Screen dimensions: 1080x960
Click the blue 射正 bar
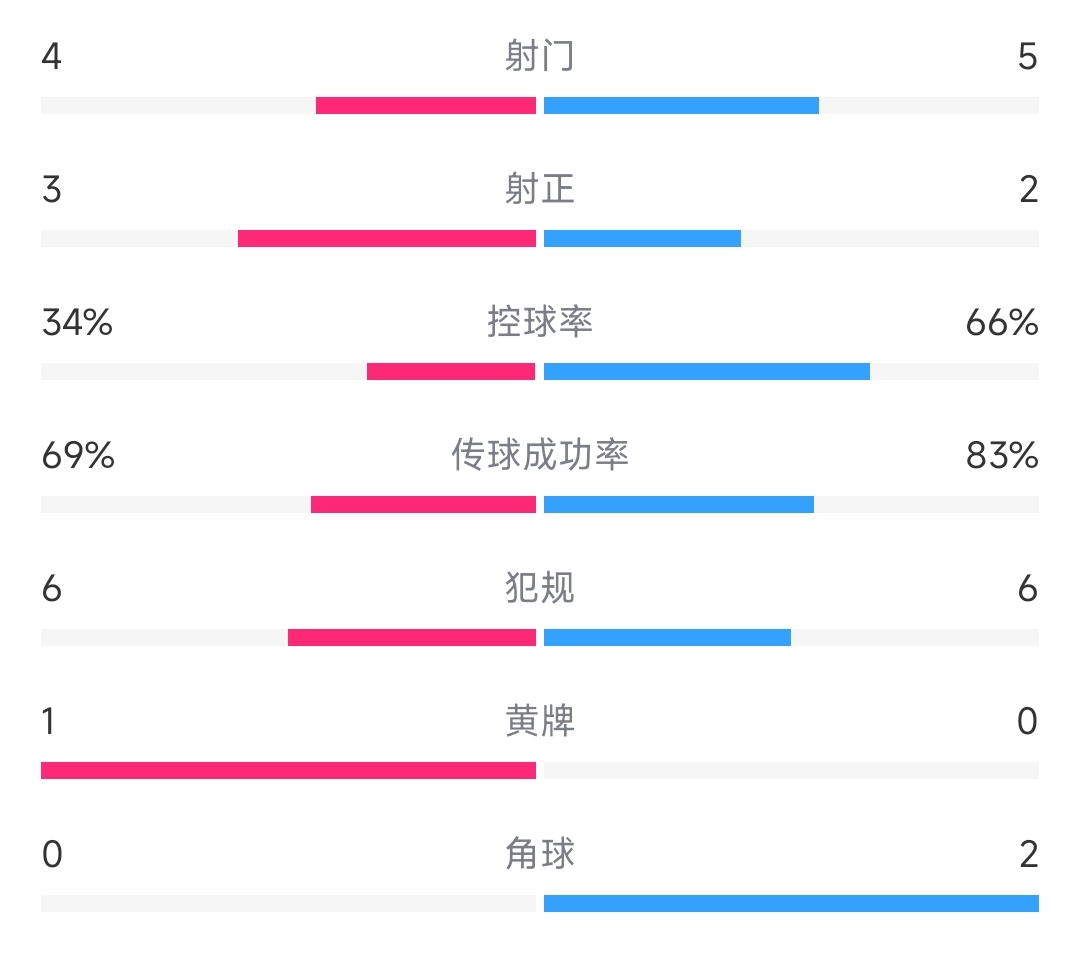coord(643,238)
